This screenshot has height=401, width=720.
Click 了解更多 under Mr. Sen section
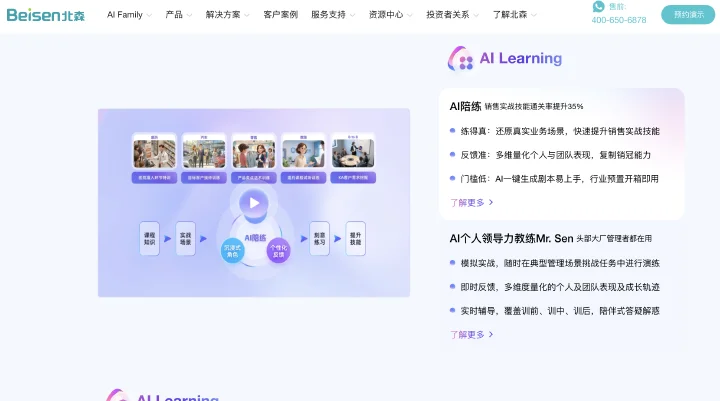(x=472, y=335)
